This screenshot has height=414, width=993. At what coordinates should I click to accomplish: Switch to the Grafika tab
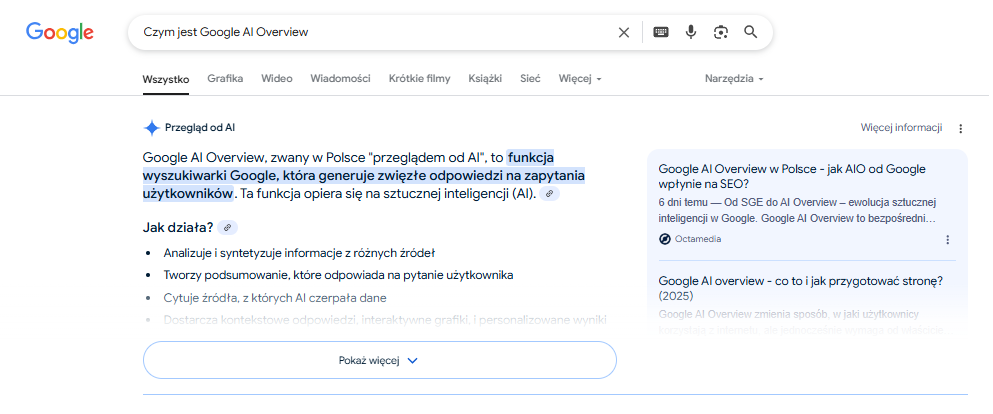(x=225, y=78)
